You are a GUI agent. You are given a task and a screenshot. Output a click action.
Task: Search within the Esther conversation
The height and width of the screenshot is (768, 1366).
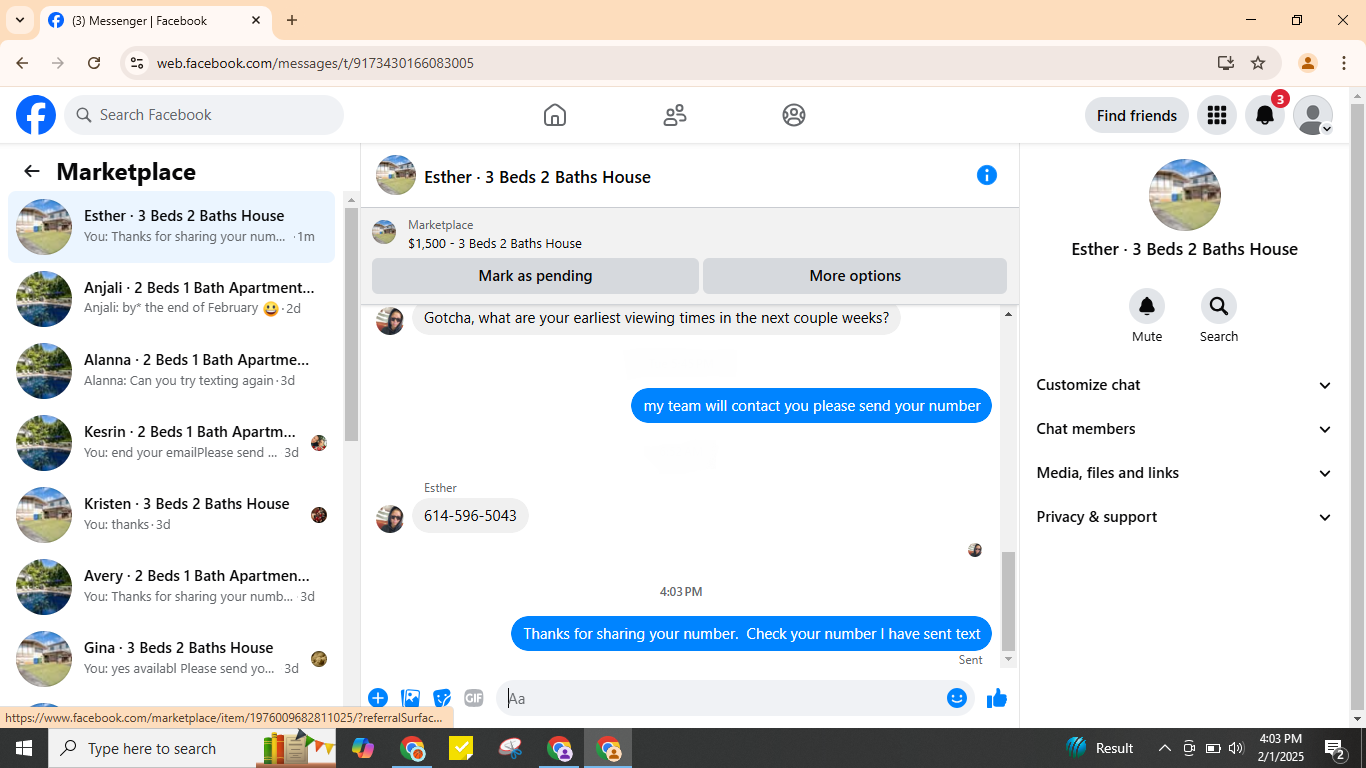[1219, 306]
